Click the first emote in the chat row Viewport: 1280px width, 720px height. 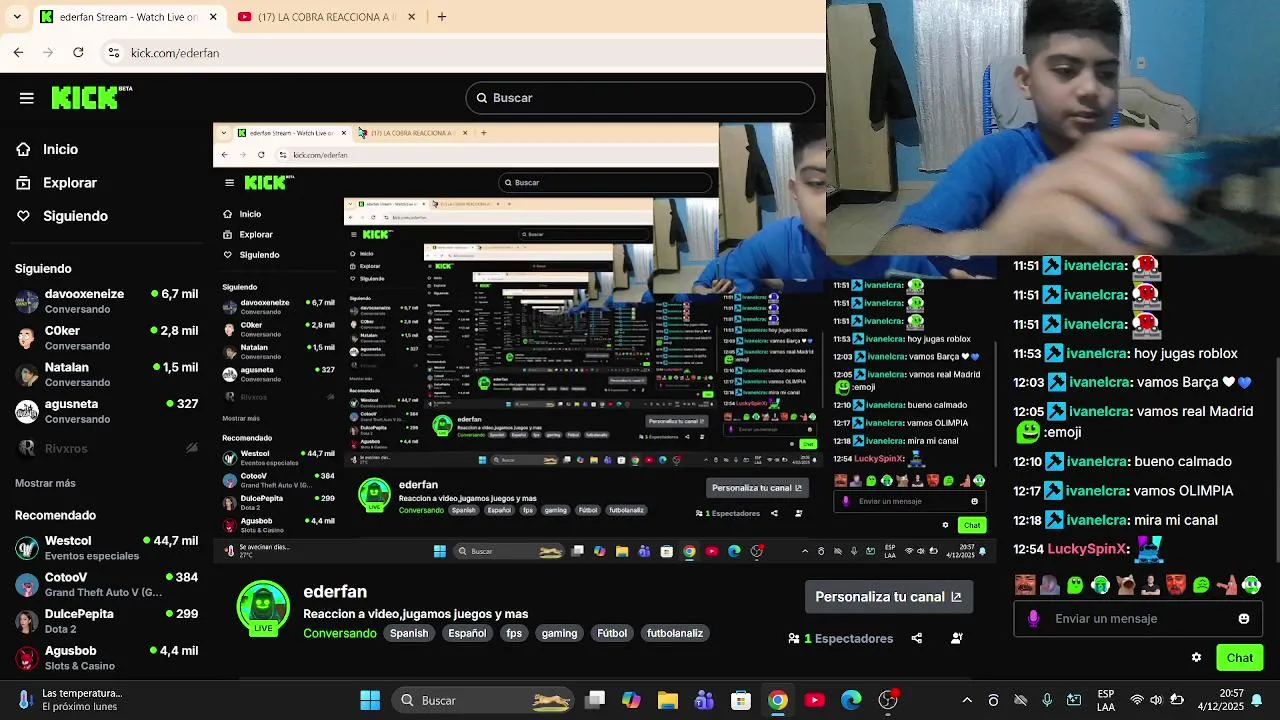(1024, 585)
